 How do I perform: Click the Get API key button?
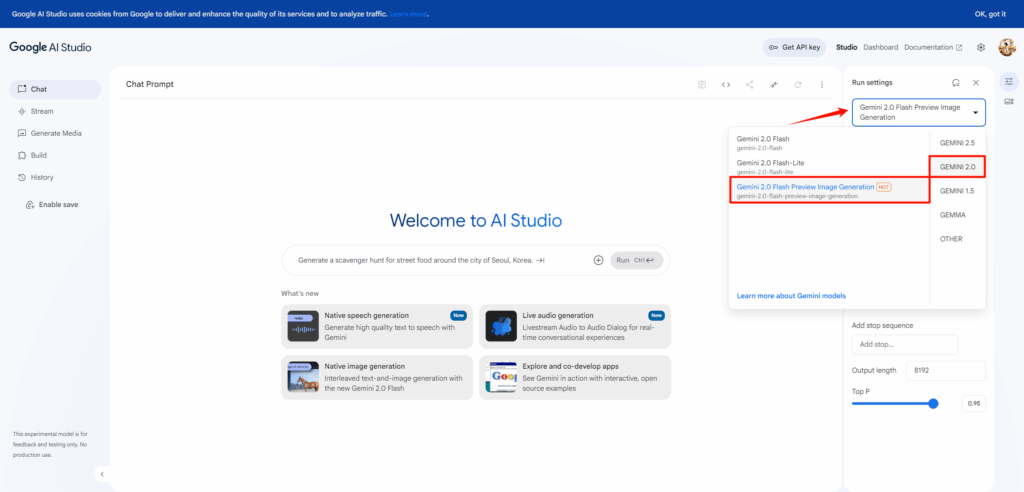tap(794, 47)
